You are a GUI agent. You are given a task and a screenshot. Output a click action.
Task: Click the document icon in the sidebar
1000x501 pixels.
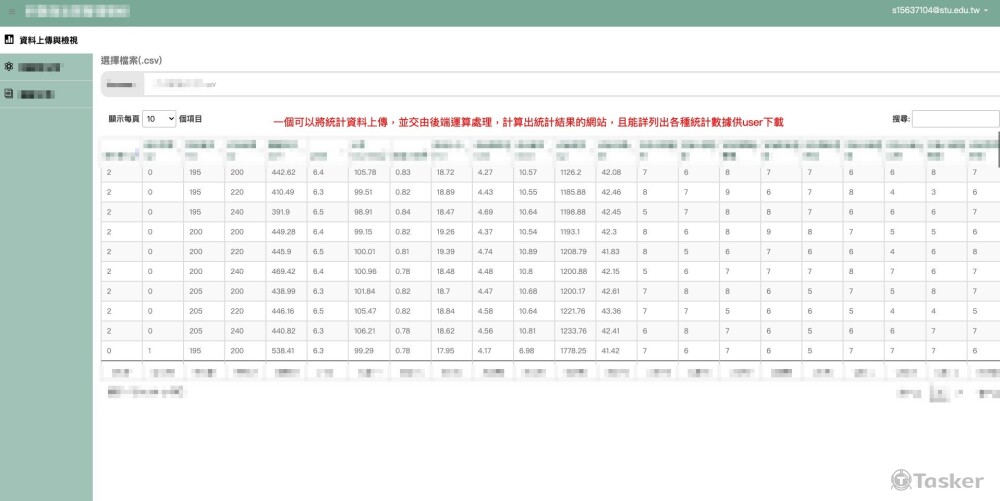9,94
